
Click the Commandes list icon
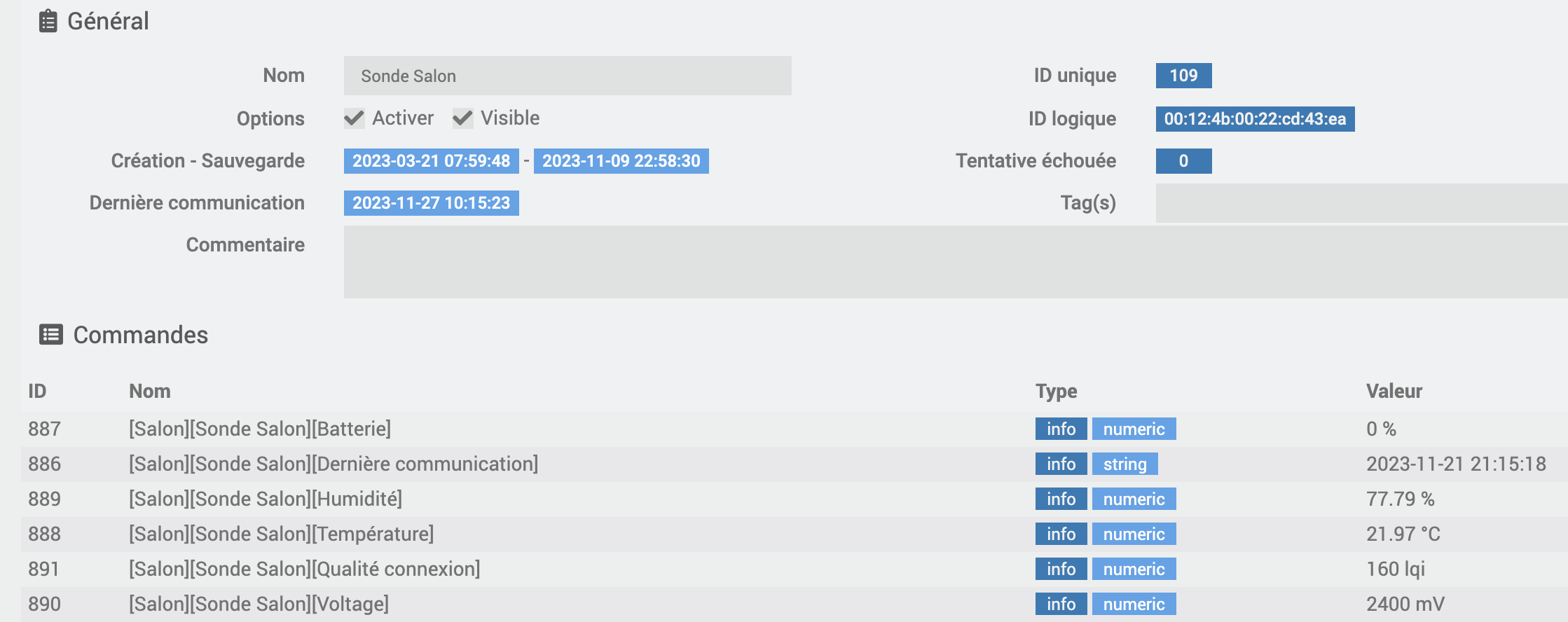pyautogui.click(x=50, y=335)
